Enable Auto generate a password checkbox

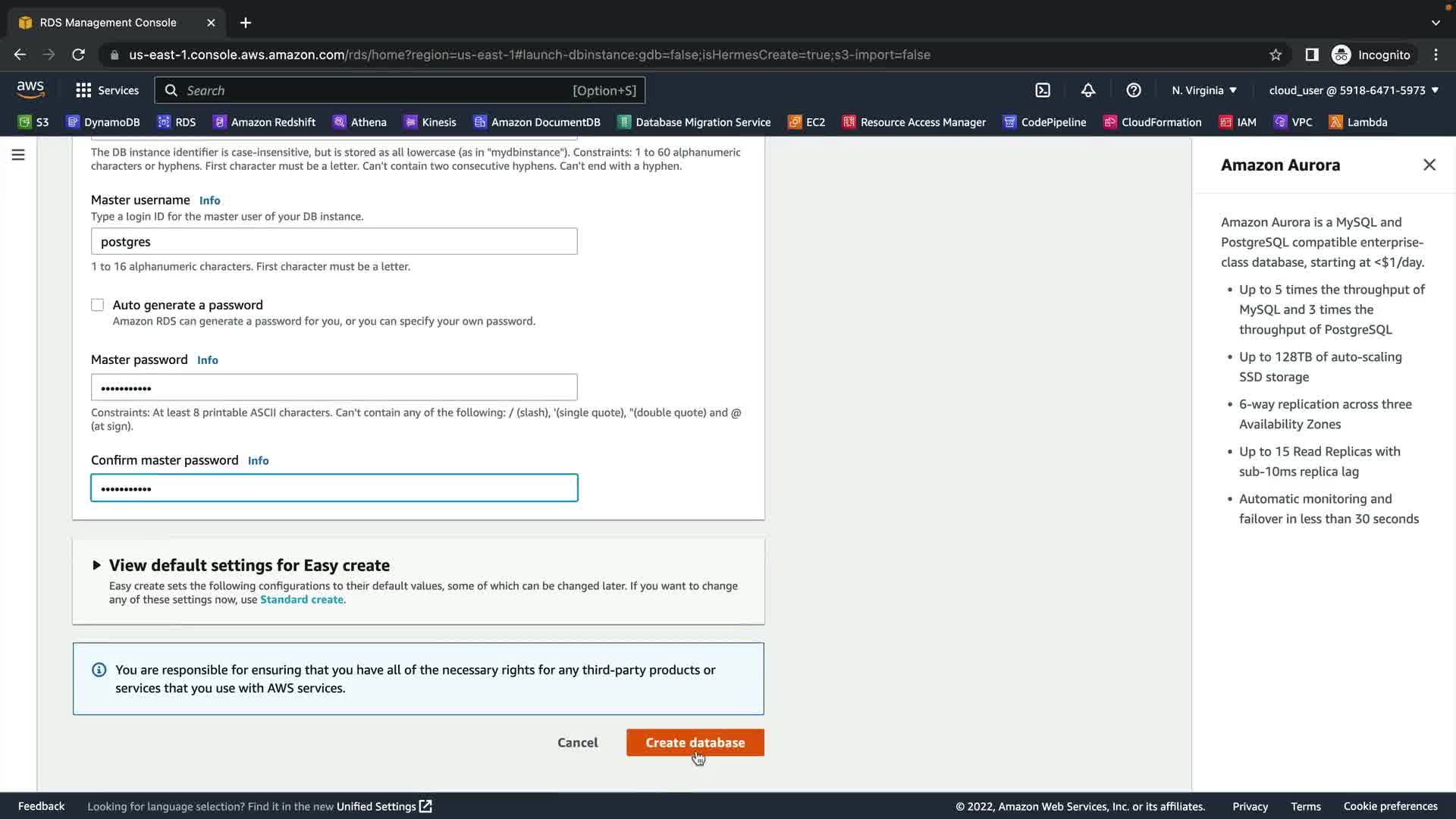pos(98,305)
